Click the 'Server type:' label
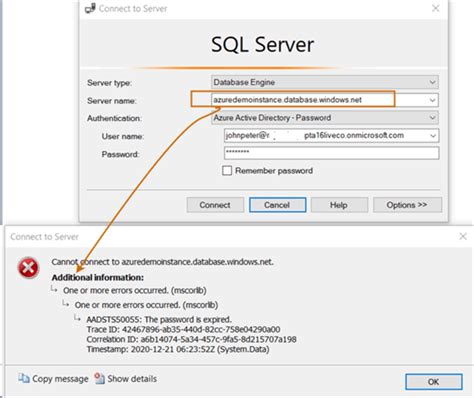Screen dimensions: 474x398 [x=109, y=83]
